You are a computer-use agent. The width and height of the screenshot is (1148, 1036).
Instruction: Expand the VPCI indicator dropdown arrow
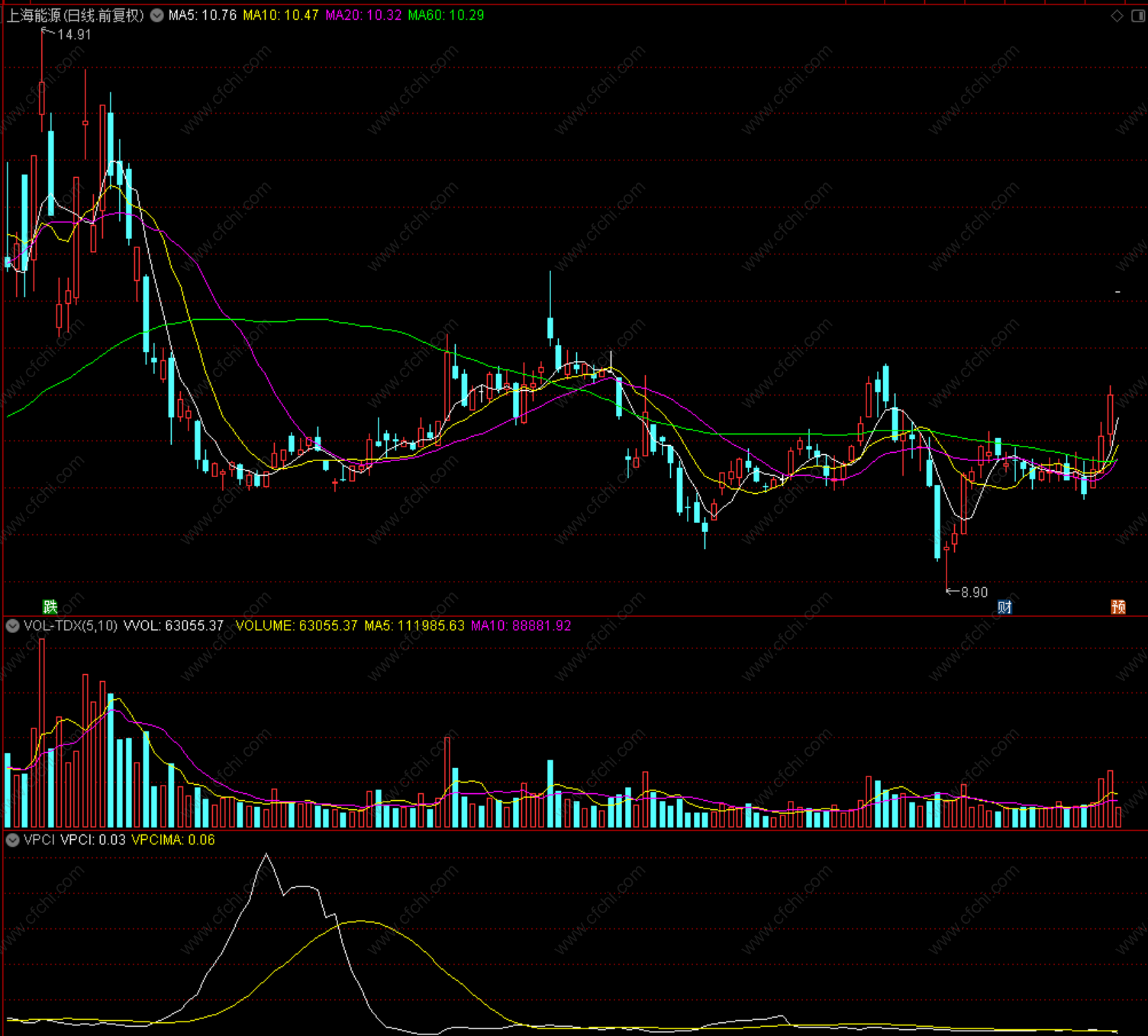(12, 840)
